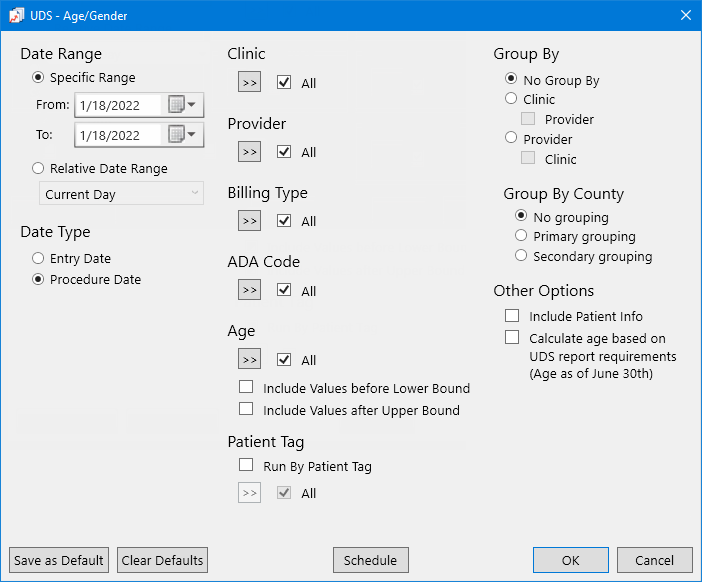Open the From date calendar picker

click(x=181, y=105)
